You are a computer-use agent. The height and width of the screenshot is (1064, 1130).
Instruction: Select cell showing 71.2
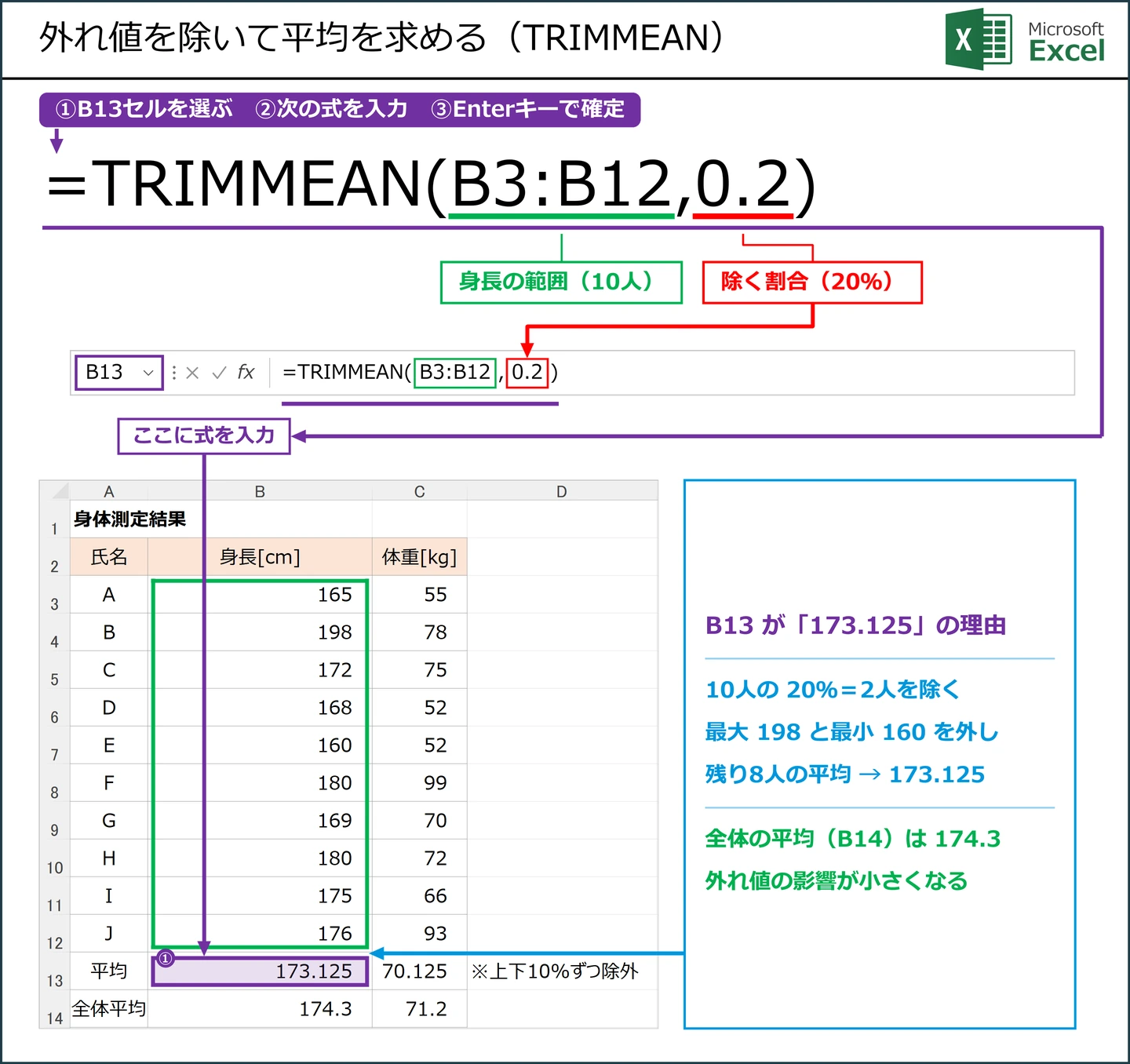click(420, 1009)
